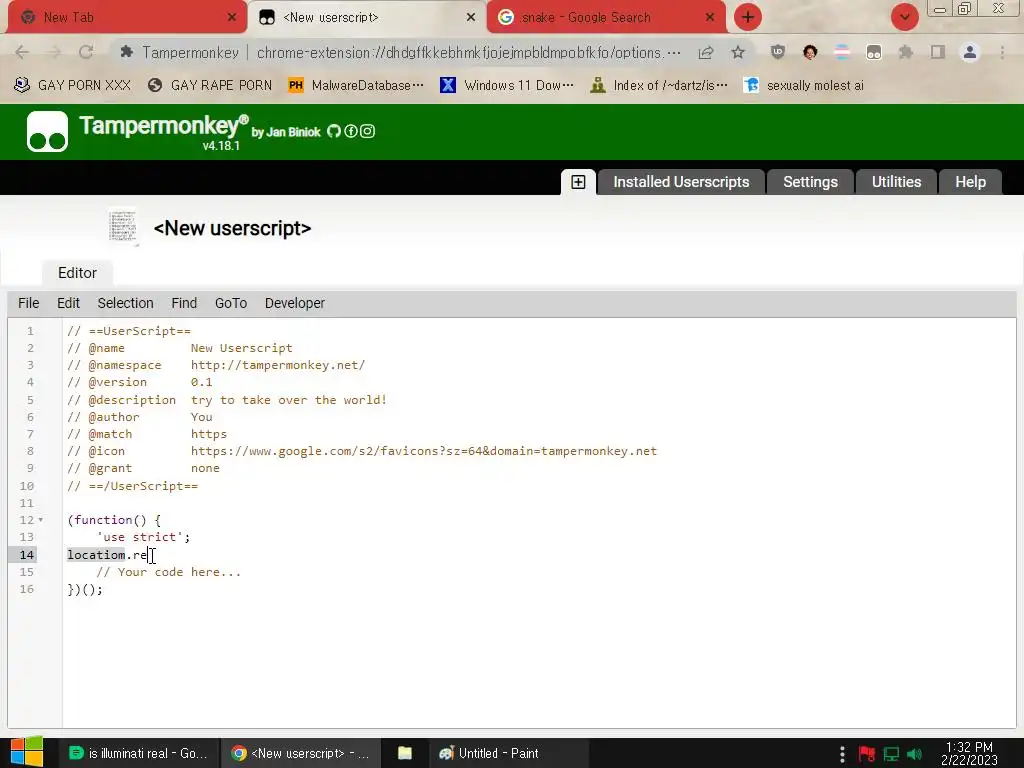Click the network icon in system tray
The image size is (1024, 768).
(x=891, y=754)
